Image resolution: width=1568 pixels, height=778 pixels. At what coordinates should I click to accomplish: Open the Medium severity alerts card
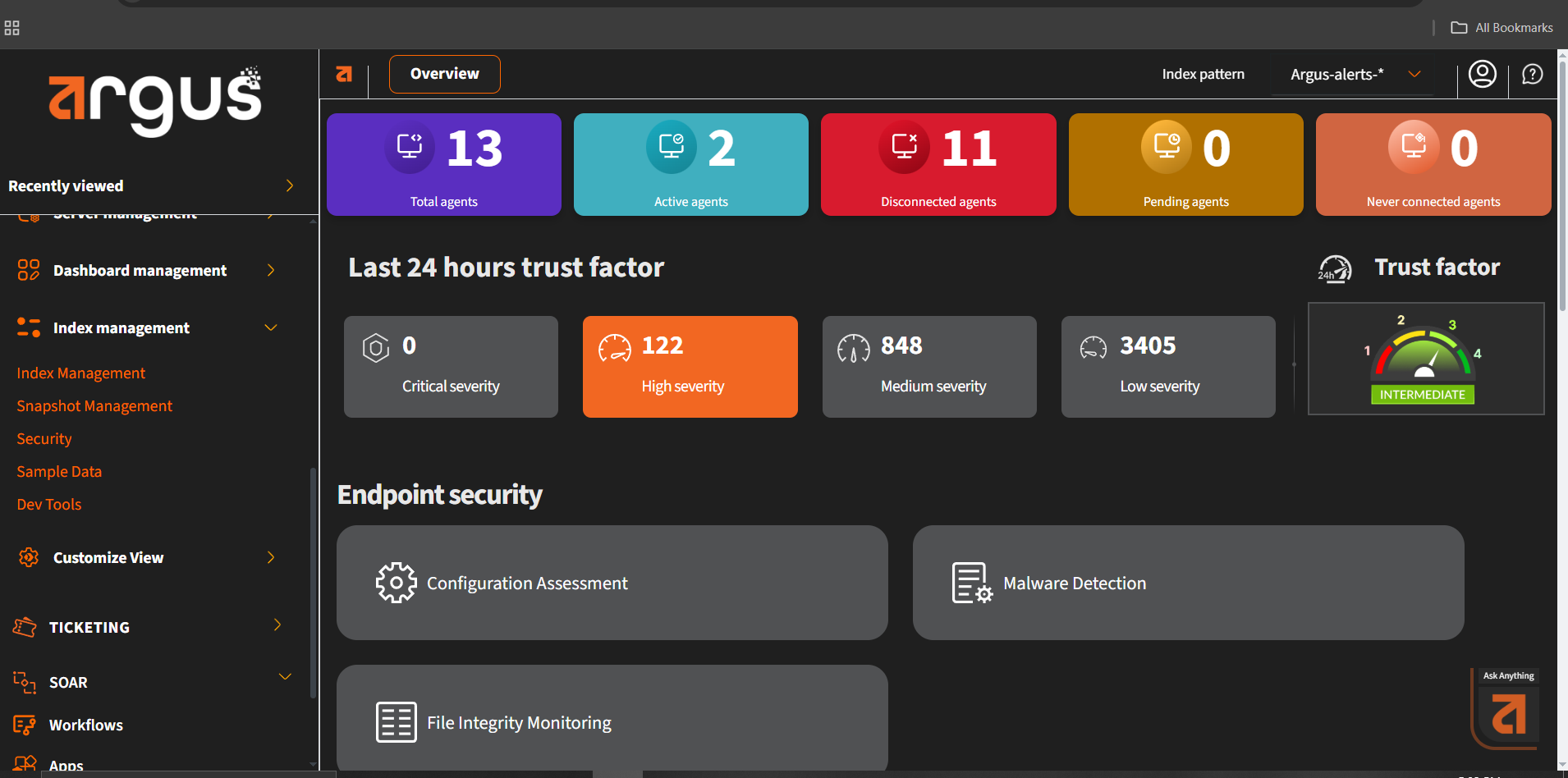pyautogui.click(x=929, y=367)
